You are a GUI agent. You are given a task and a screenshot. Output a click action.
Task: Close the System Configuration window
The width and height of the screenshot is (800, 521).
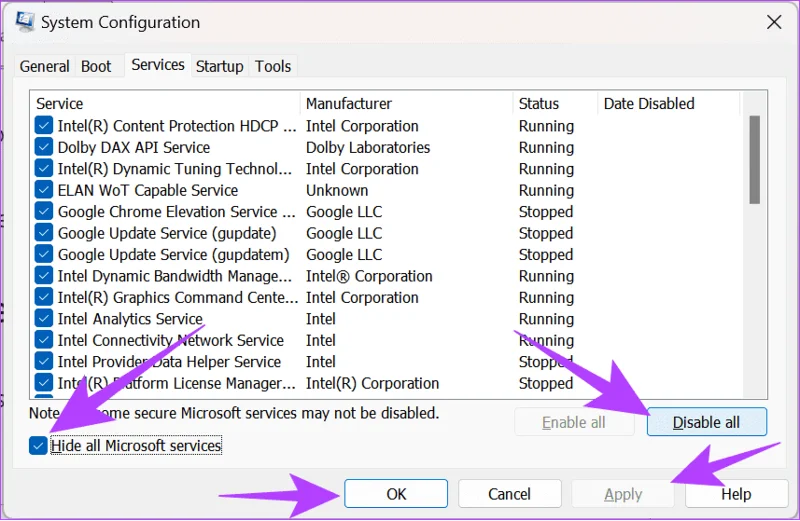(774, 22)
